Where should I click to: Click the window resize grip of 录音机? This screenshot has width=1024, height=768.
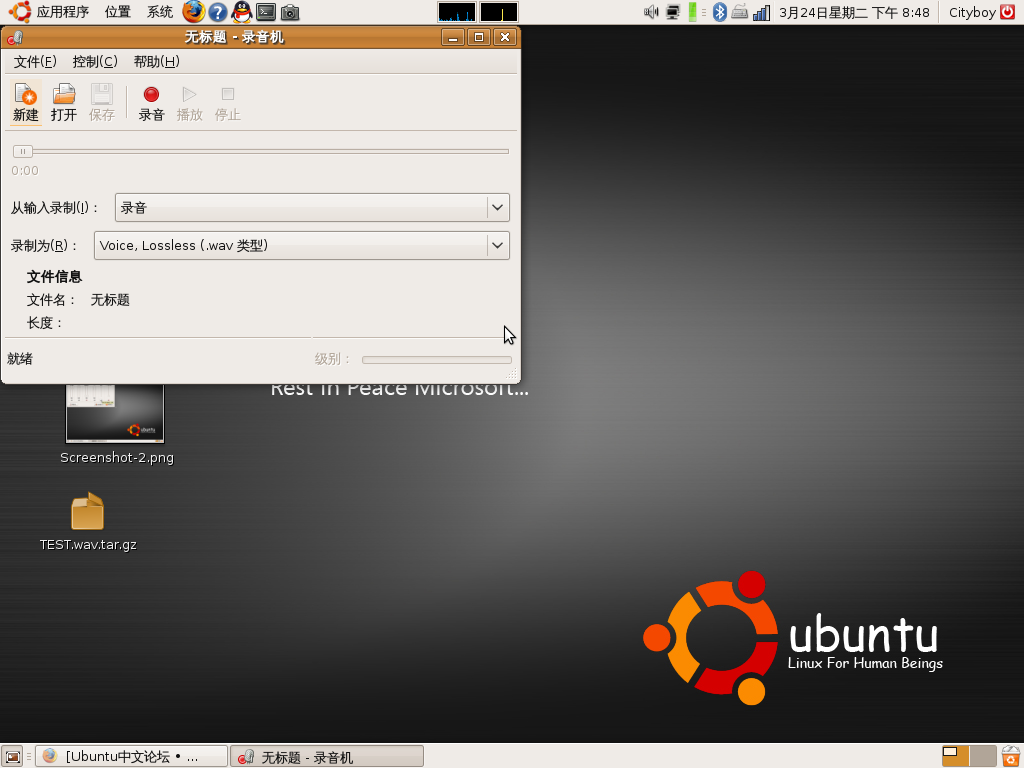click(x=512, y=375)
